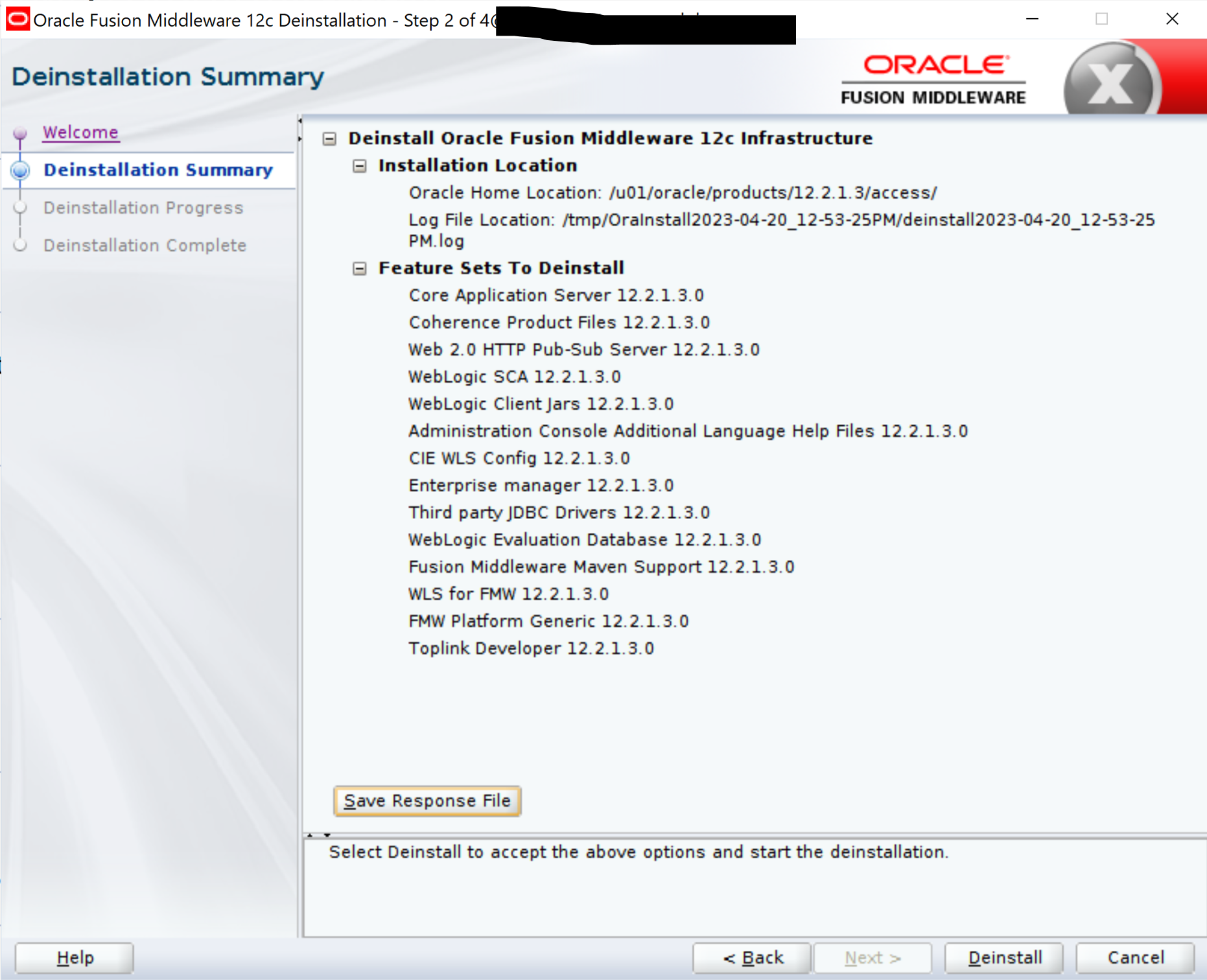Screen dimensions: 1207x980
Task: Save the response file
Action: [x=427, y=801]
